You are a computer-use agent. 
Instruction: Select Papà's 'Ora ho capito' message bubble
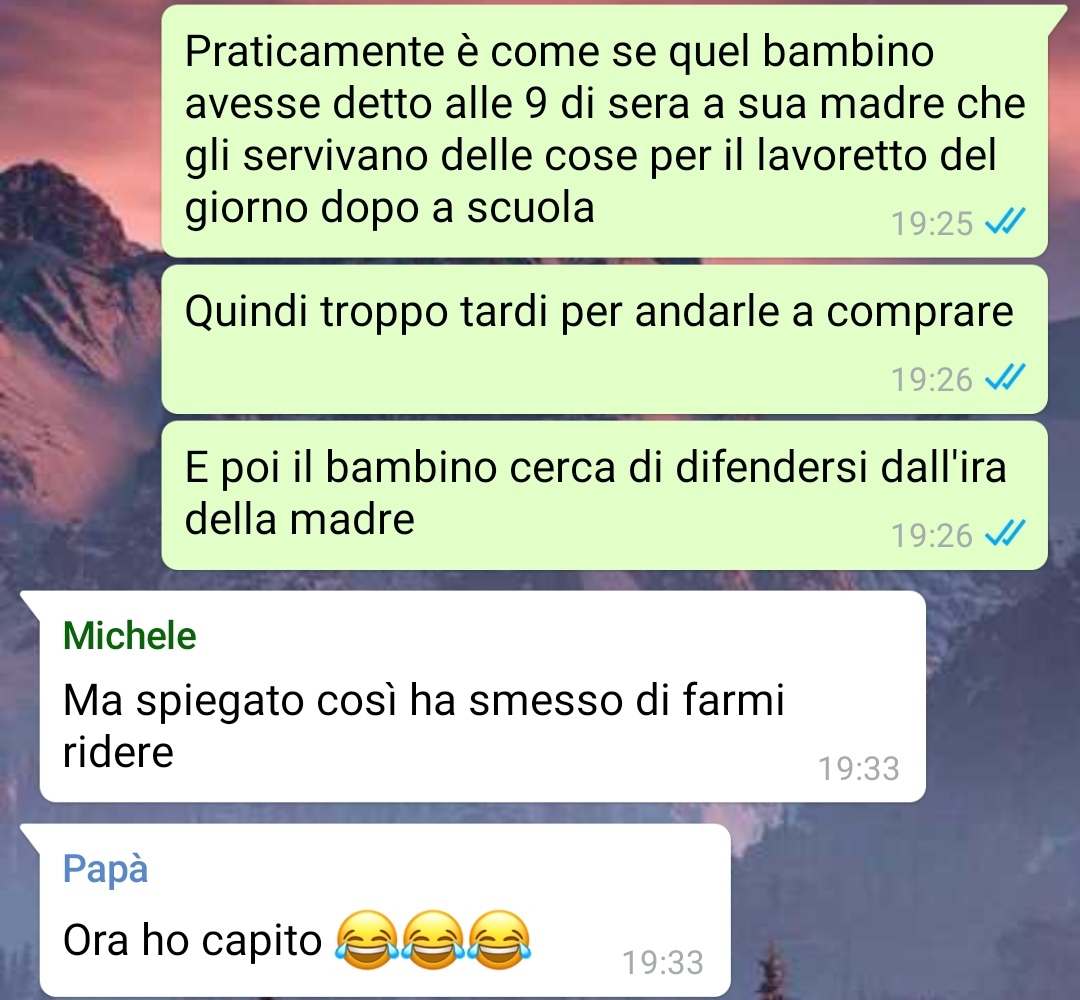pyautogui.click(x=384, y=910)
